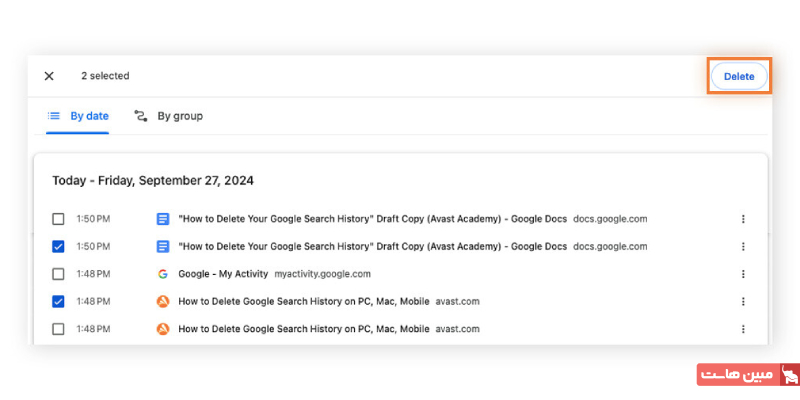Open more actions for checked avast.com entry
Viewport: 800px width, 400px height.
[743, 301]
